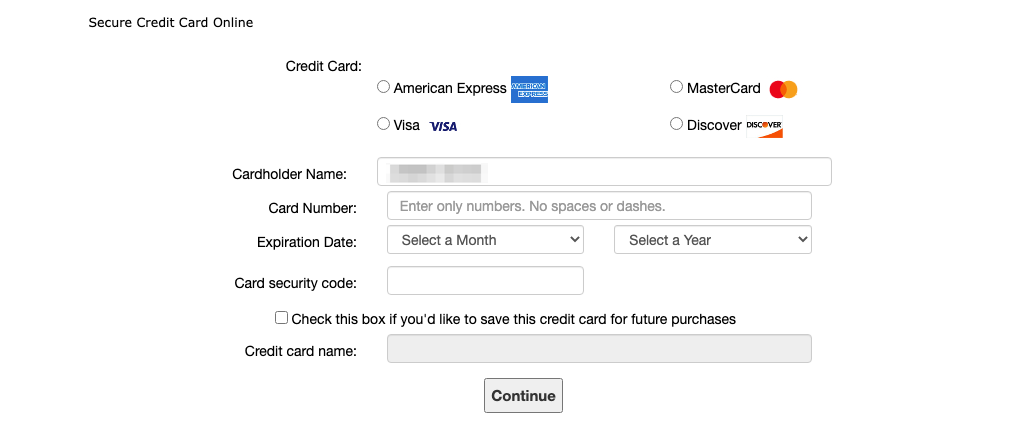Viewport: 1025px width, 429px height.
Task: Choose the Visa radio button
Action: tap(383, 124)
